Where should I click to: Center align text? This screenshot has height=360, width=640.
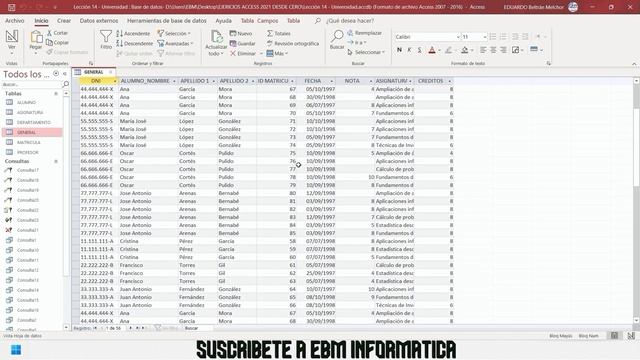[493, 50]
